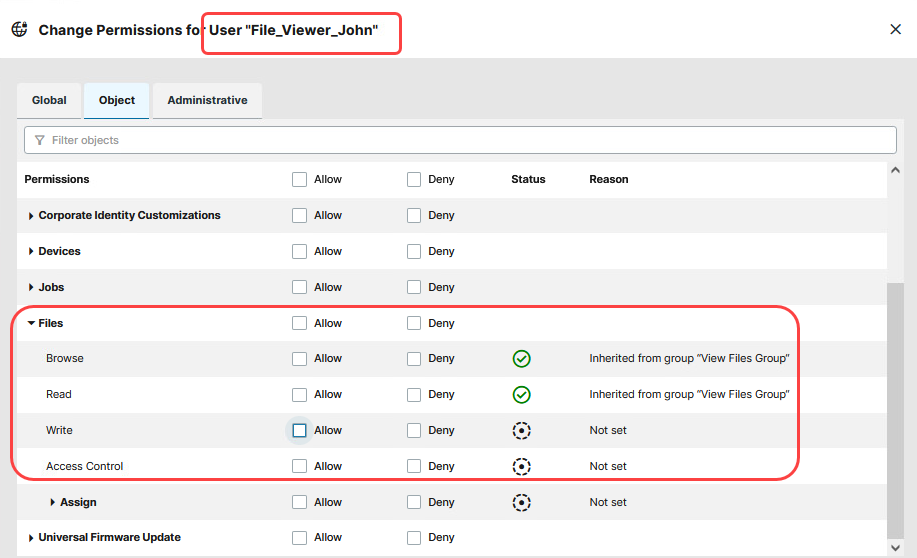Check Deny for Access Control
The height and width of the screenshot is (558, 917).
(x=414, y=467)
